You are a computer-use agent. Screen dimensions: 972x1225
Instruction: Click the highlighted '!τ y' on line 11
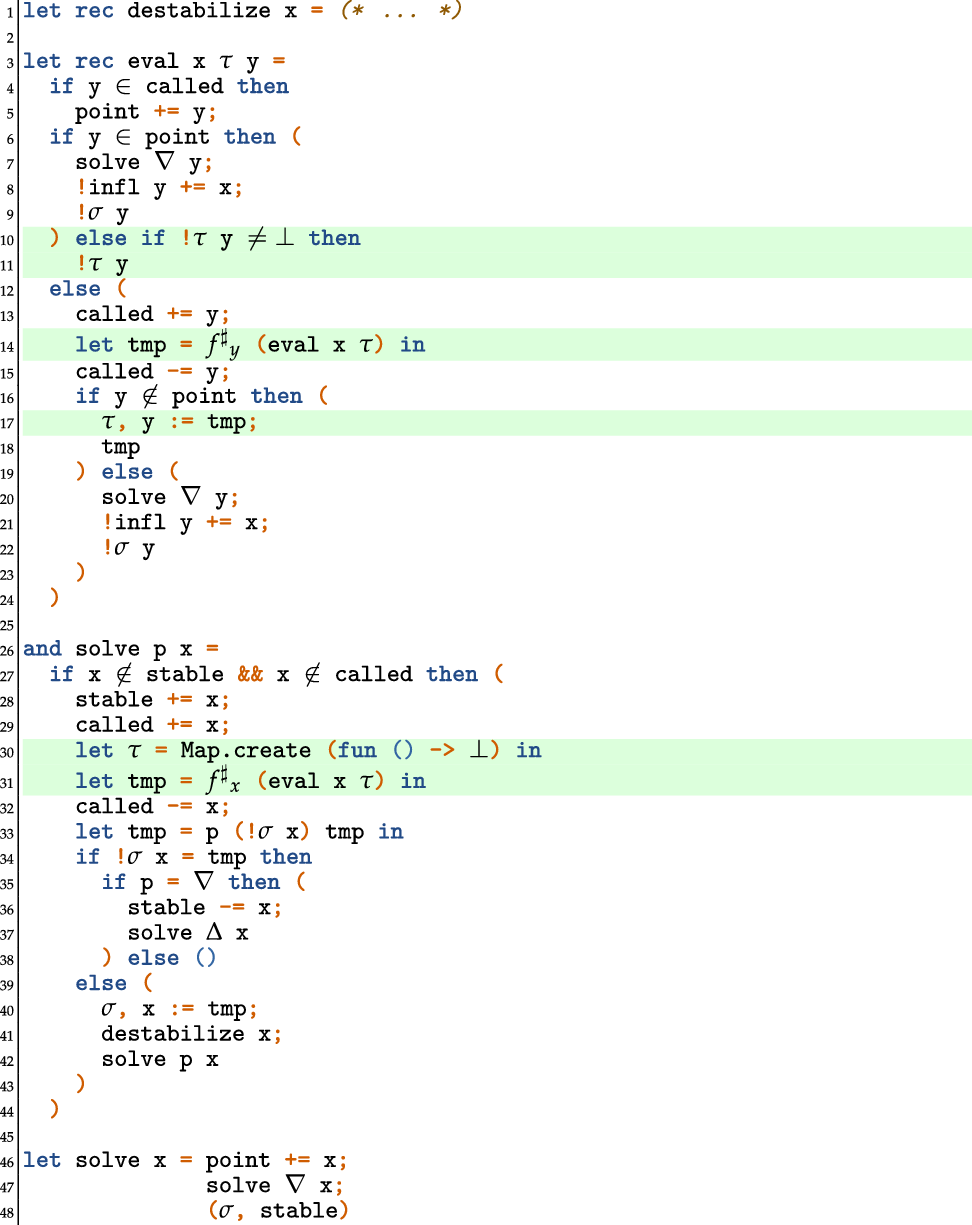[102, 265]
